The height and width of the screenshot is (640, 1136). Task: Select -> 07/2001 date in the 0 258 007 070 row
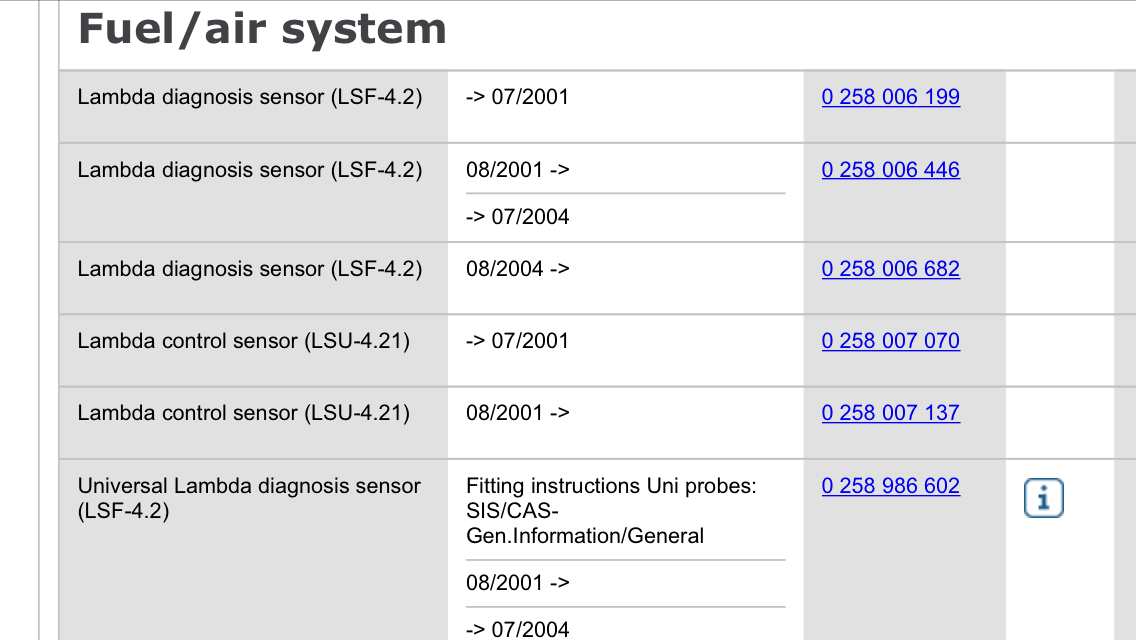517,341
